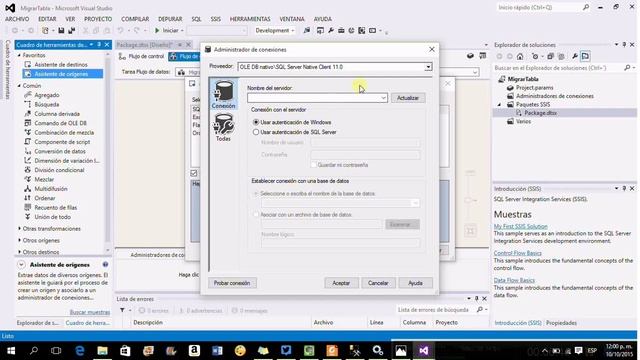
Task: Open the Nombre del servidor dropdown
Action: 383,98
